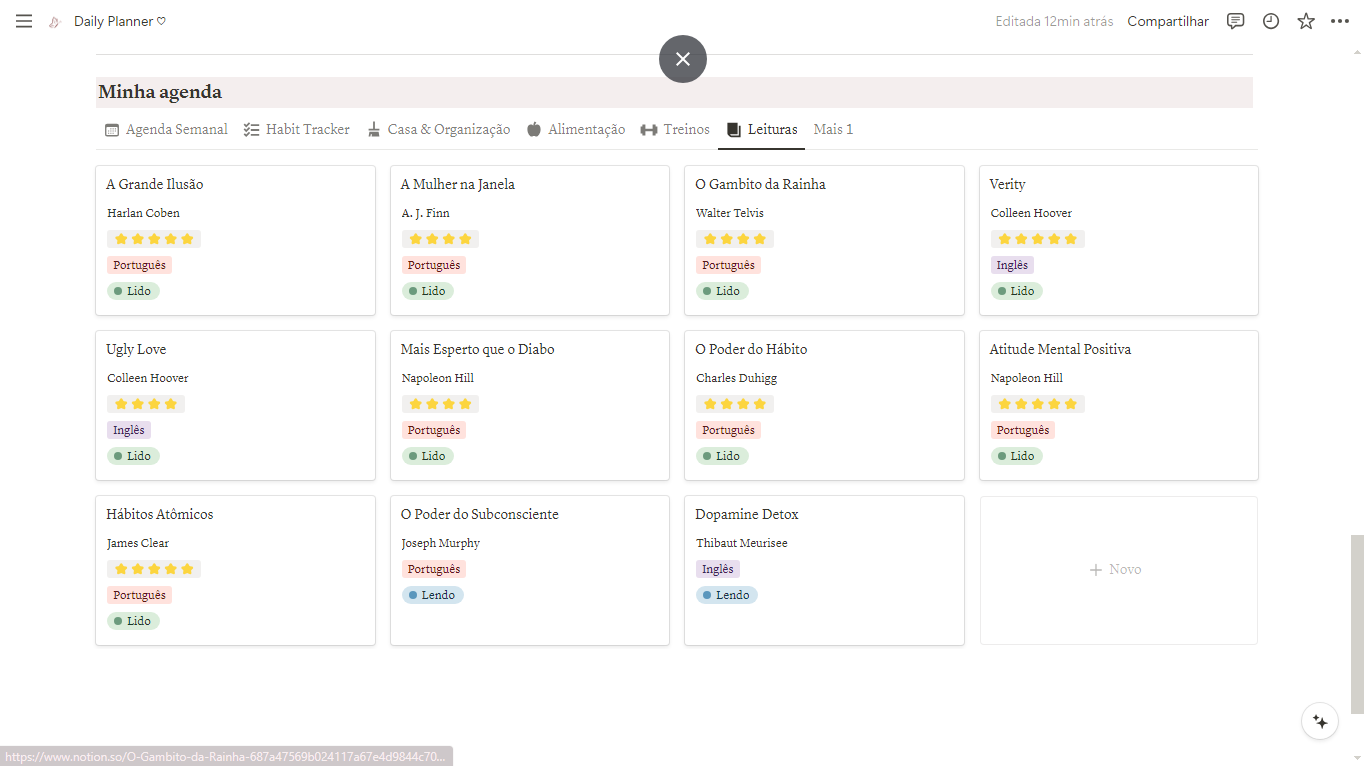This screenshot has height=766, width=1365.
Task: Click author Walter Telvis
Action: pyautogui.click(x=730, y=213)
